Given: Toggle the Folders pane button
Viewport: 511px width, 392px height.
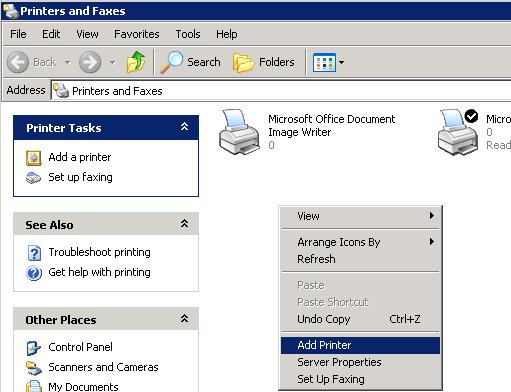Looking at the screenshot, I should [264, 62].
